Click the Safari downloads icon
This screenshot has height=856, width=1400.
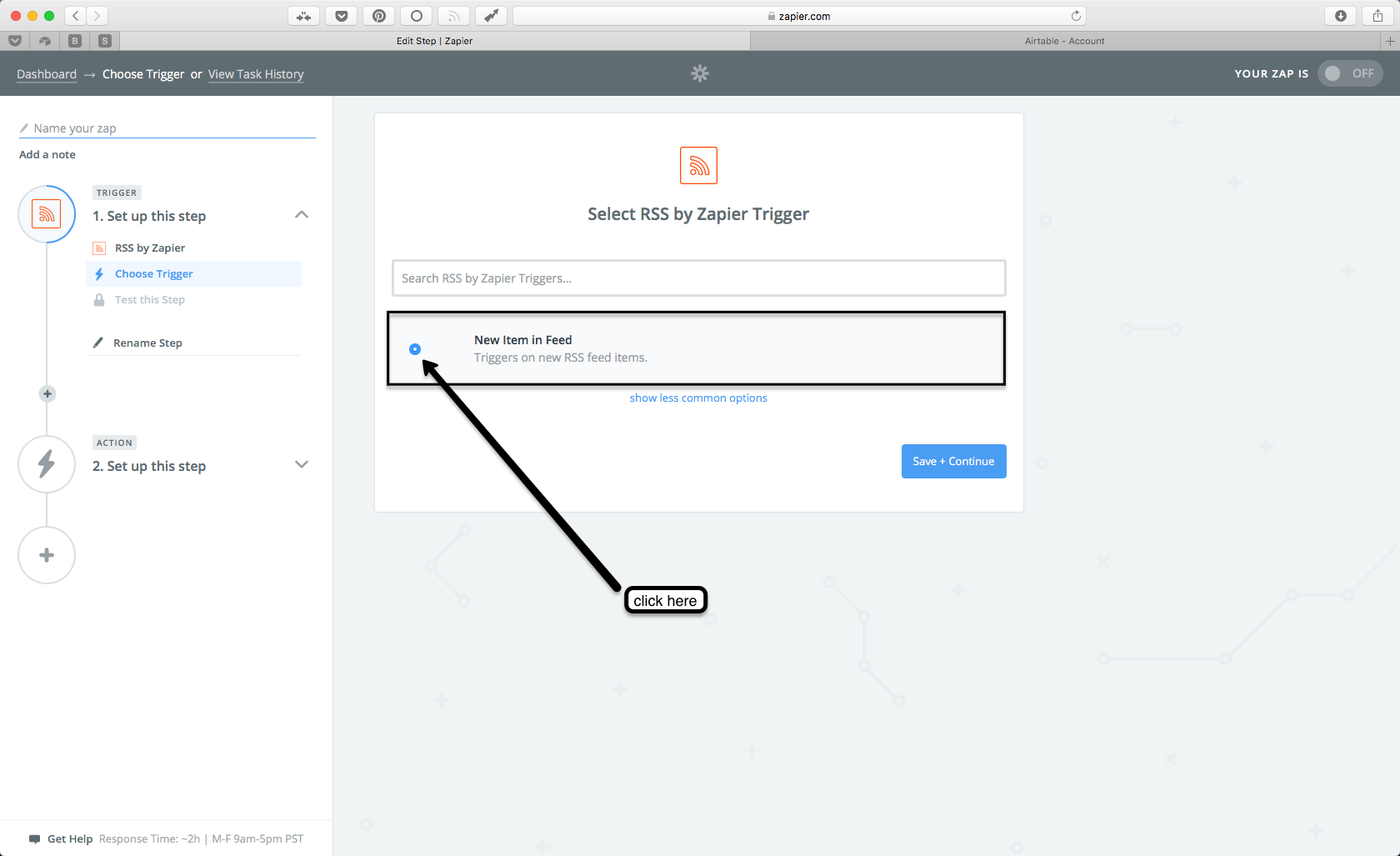coord(1341,16)
